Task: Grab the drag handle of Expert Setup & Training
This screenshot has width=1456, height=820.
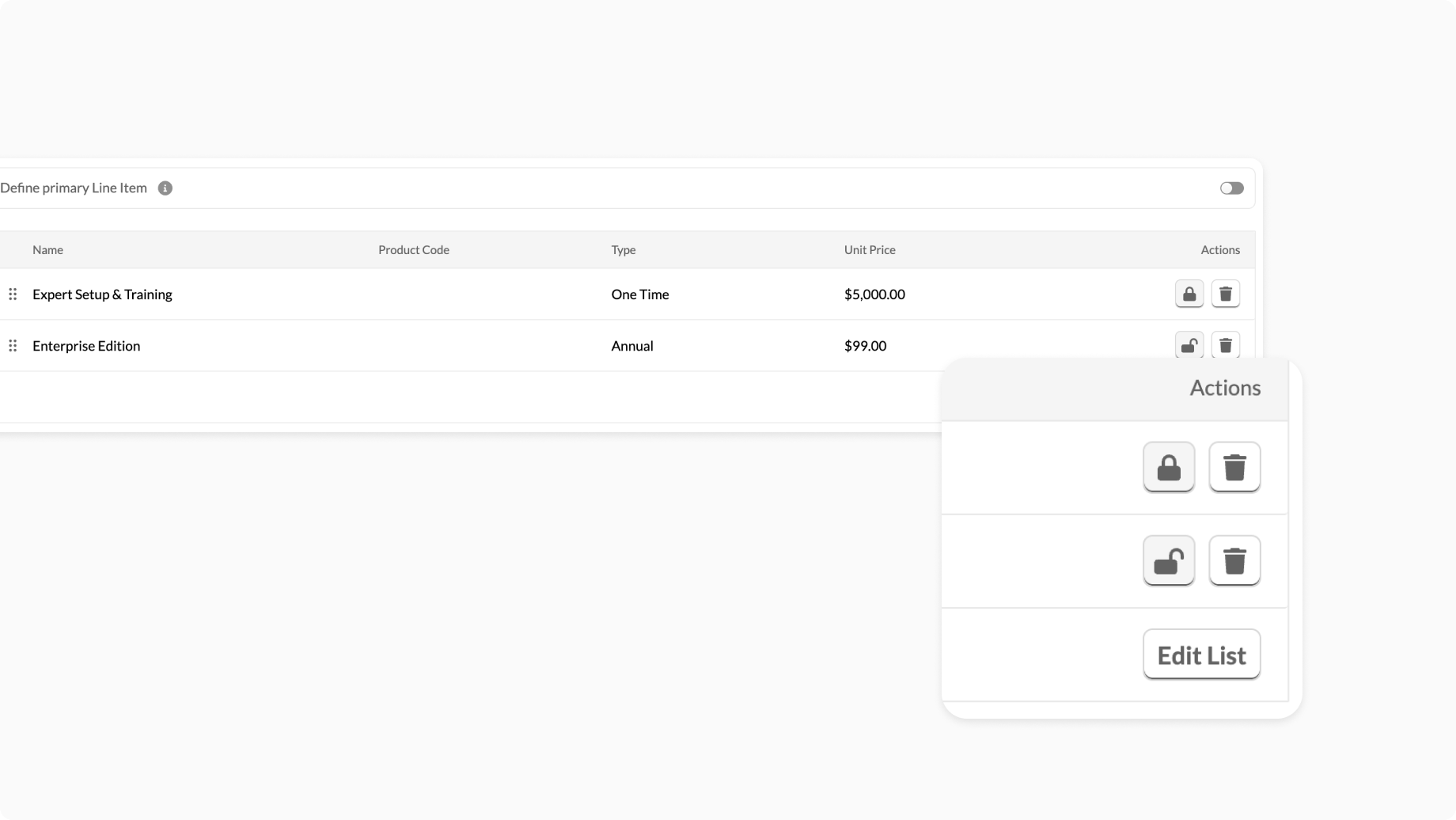Action: tap(13, 294)
